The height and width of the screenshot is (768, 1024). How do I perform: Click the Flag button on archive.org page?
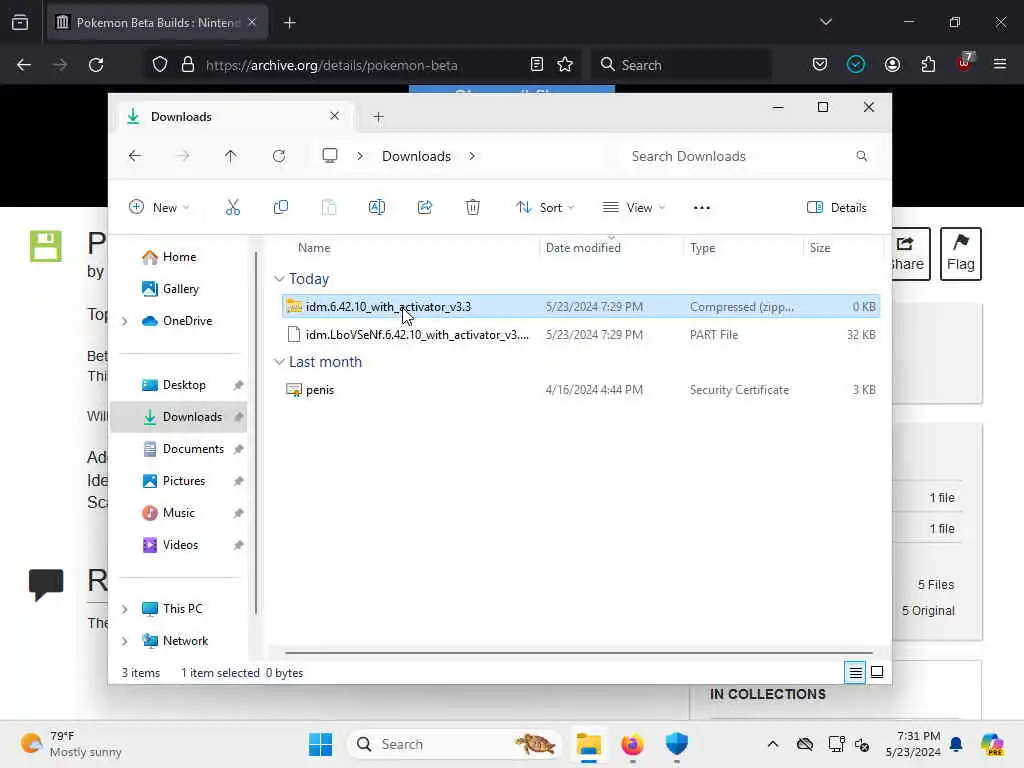[x=960, y=253]
